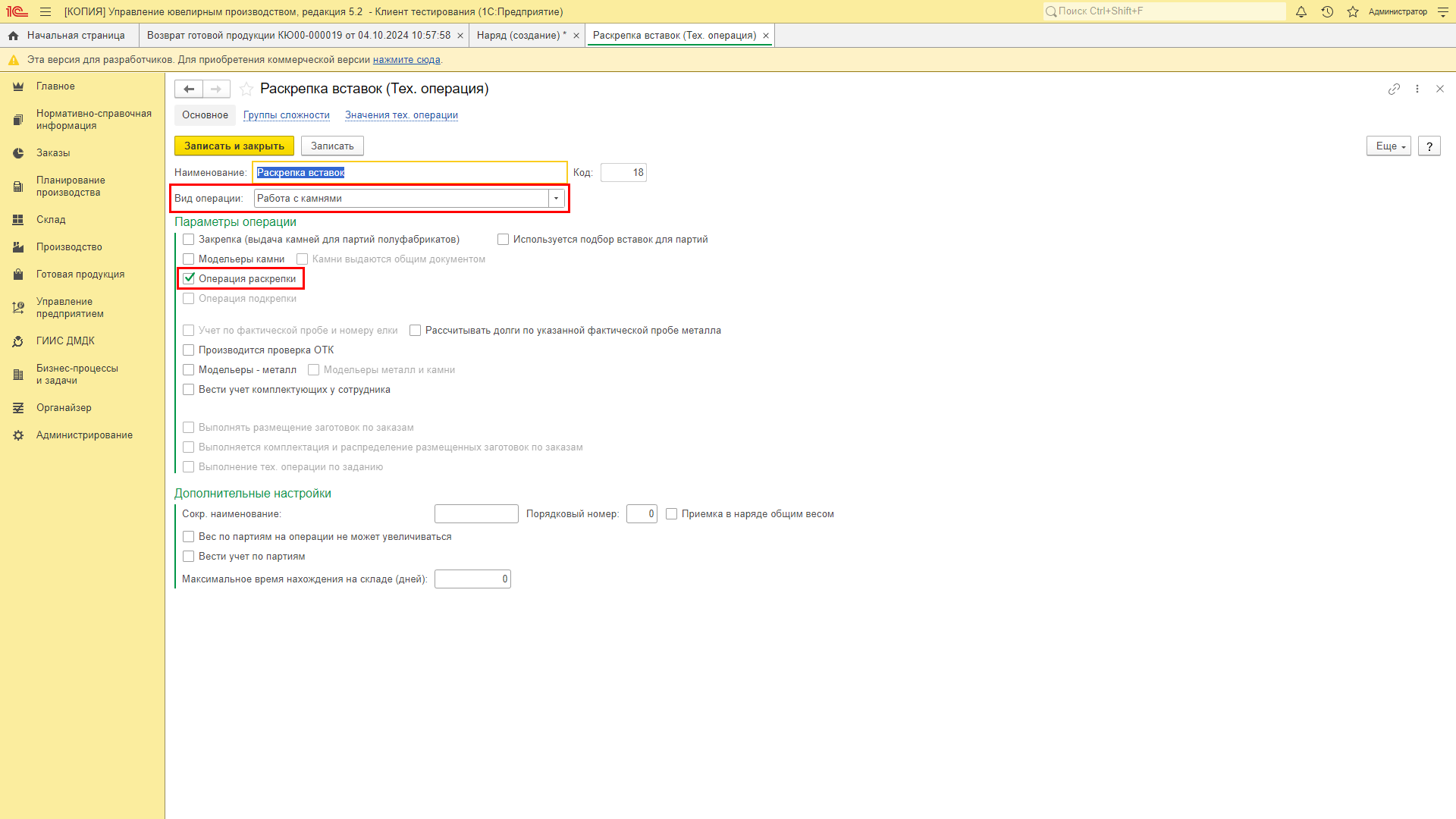
Task: Click the Склад section icon
Action: click(x=18, y=220)
